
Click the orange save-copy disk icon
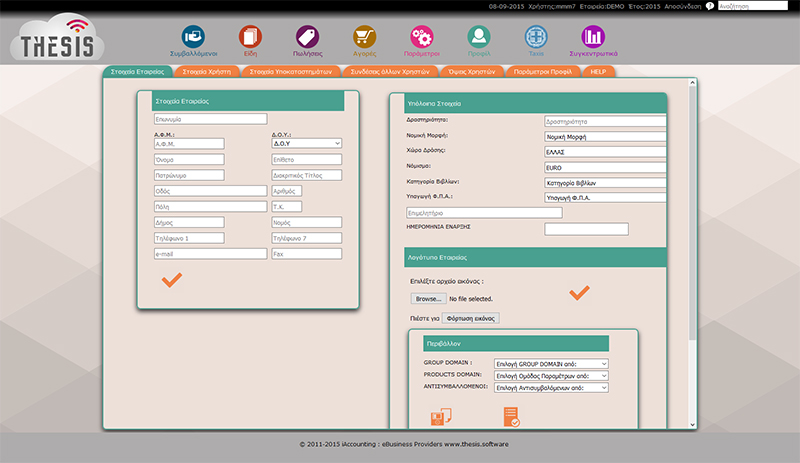437,417
